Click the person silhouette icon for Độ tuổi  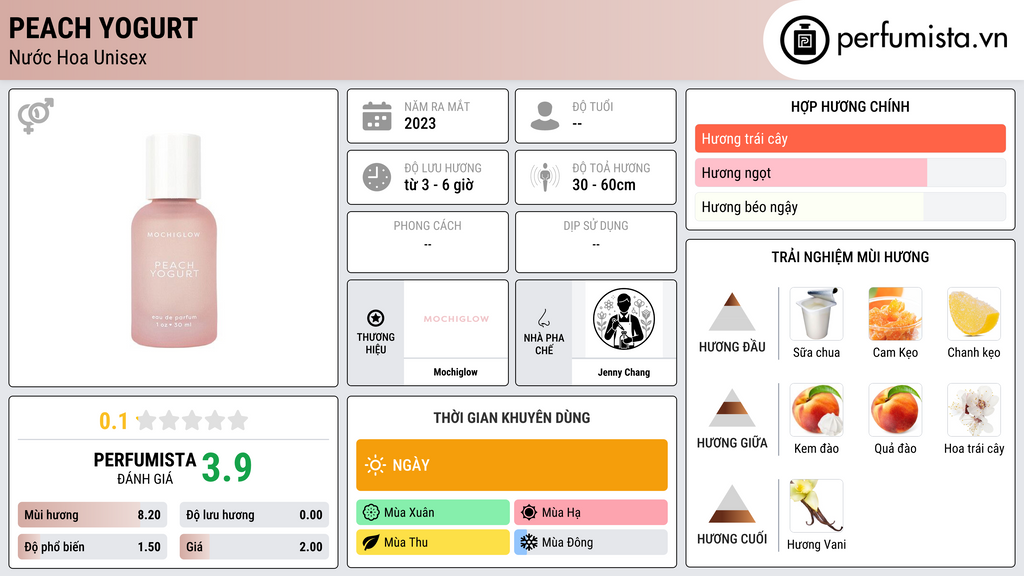tap(545, 116)
